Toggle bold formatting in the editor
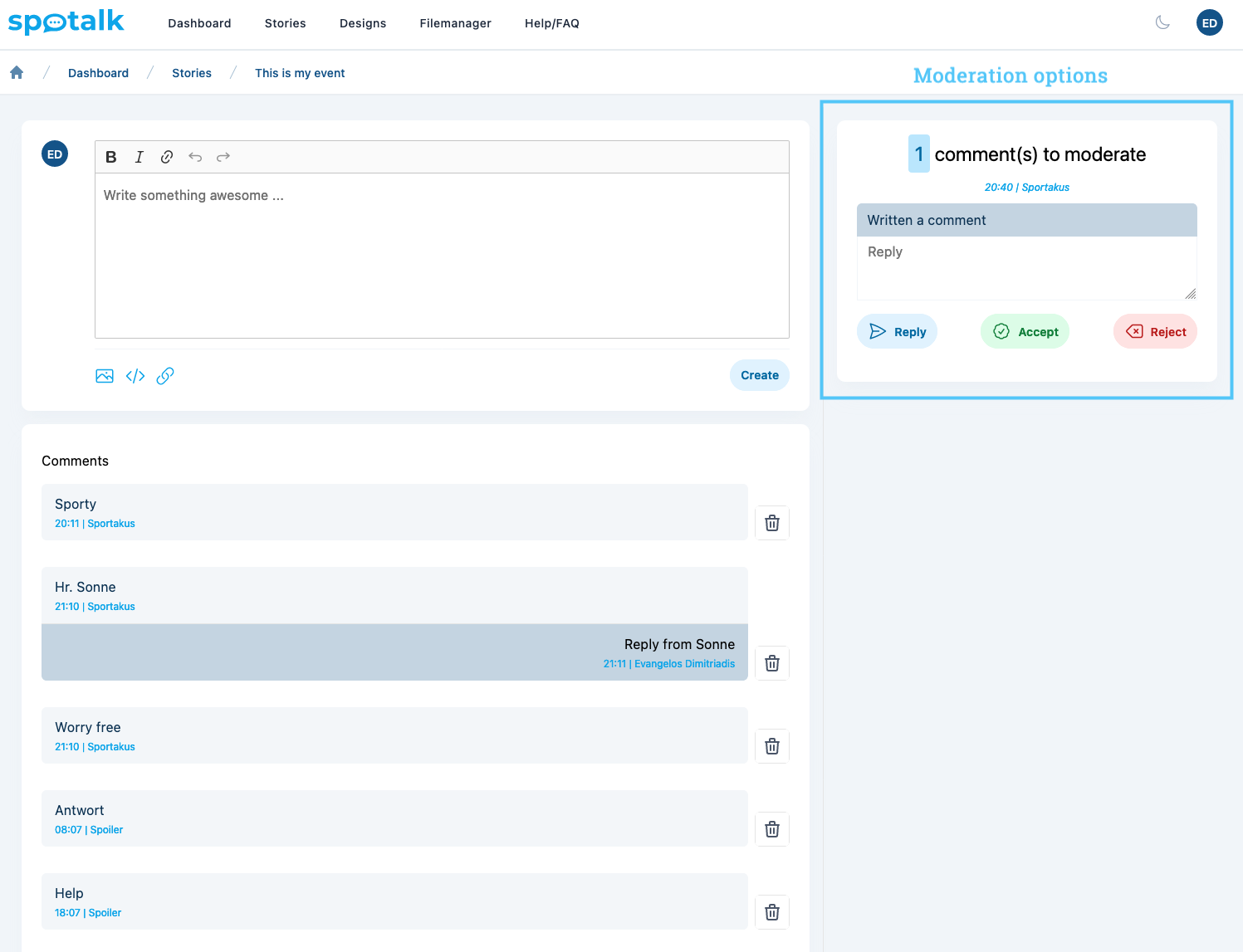 [111, 157]
